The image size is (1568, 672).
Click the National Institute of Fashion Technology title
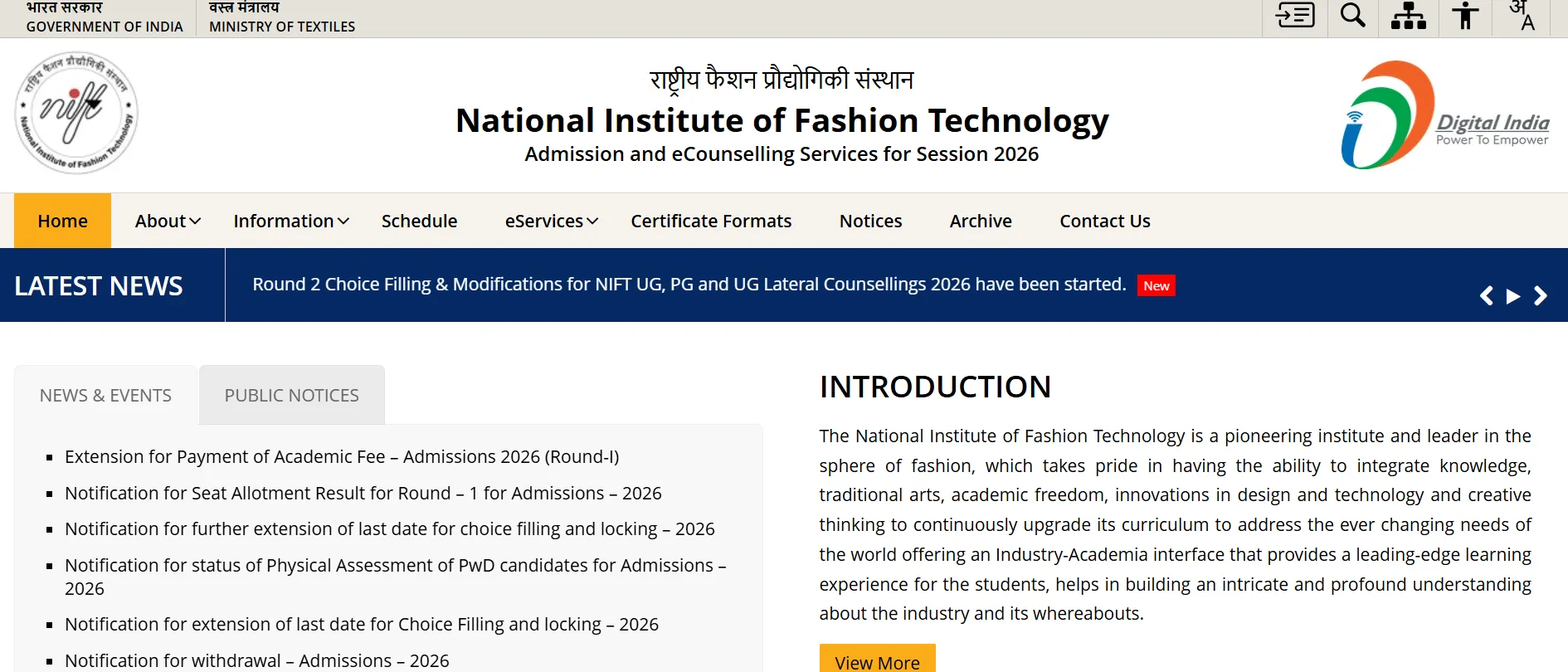pyautogui.click(x=782, y=121)
